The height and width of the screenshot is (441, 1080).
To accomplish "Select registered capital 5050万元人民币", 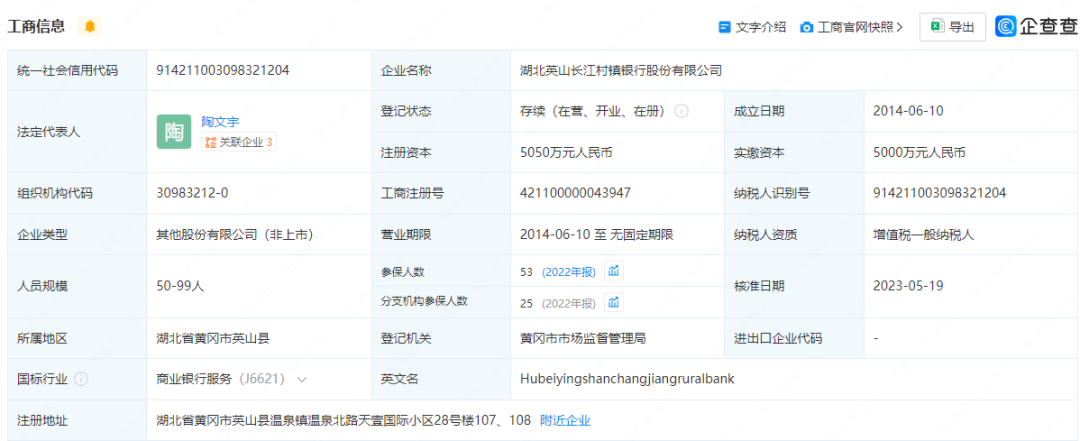I will pos(566,153).
